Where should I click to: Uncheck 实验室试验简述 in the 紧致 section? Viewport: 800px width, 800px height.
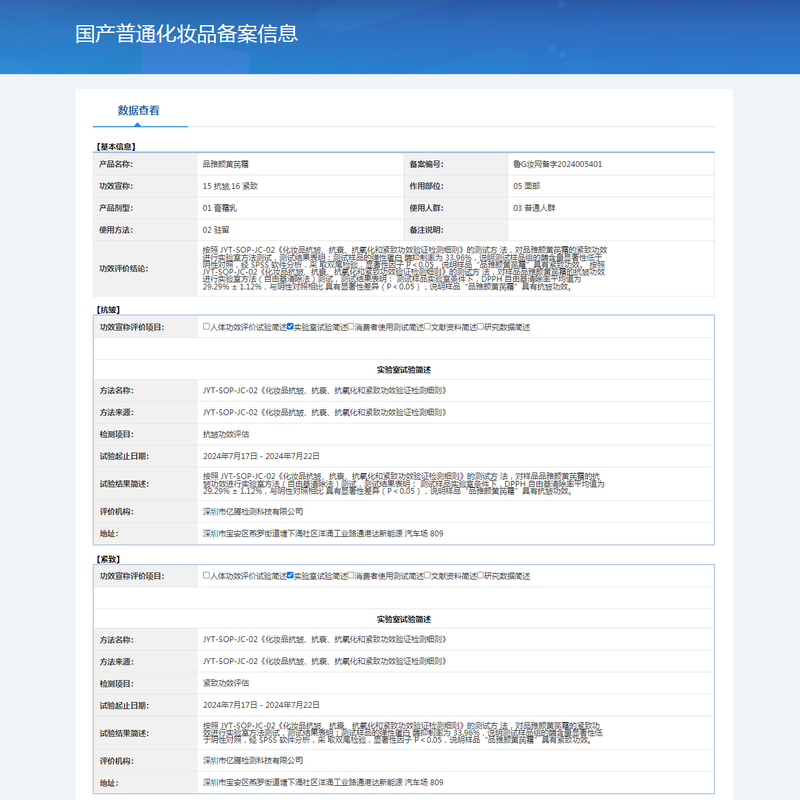click(x=290, y=576)
